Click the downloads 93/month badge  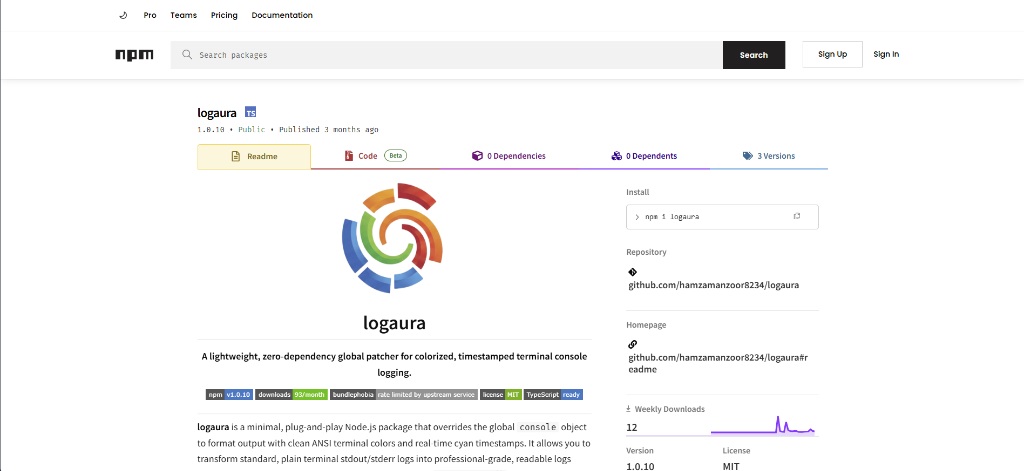(291, 395)
